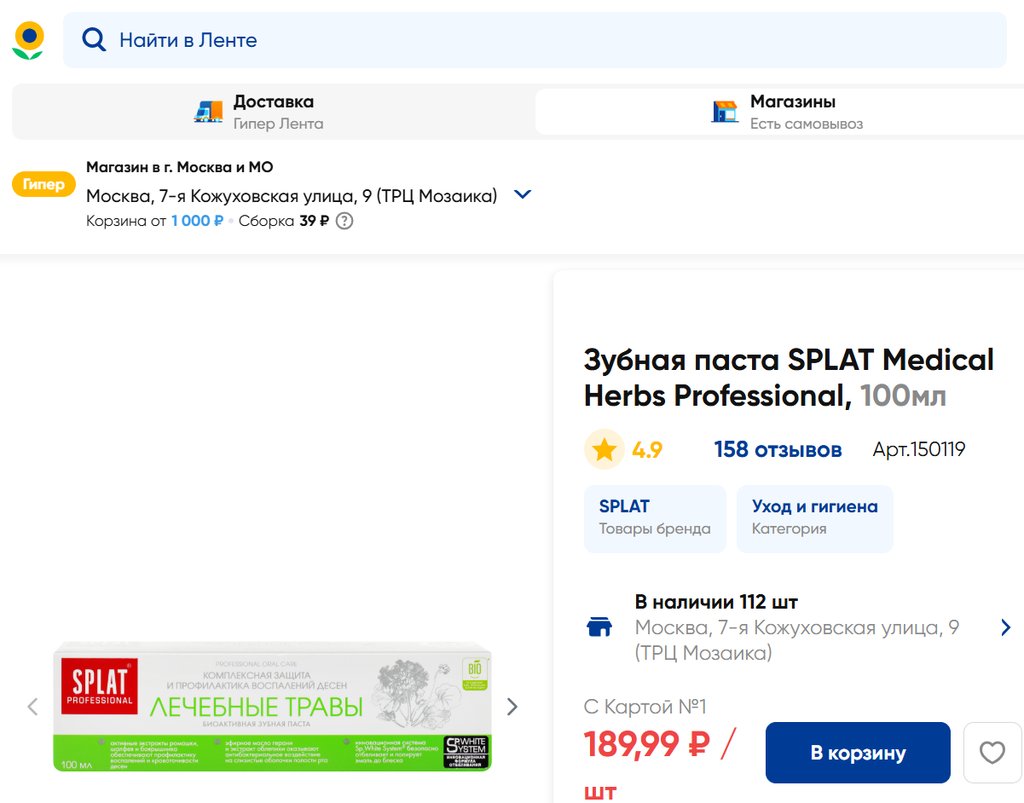The width and height of the screenshot is (1024, 803).
Task: Click the article number Арт.150119
Action: [919, 449]
